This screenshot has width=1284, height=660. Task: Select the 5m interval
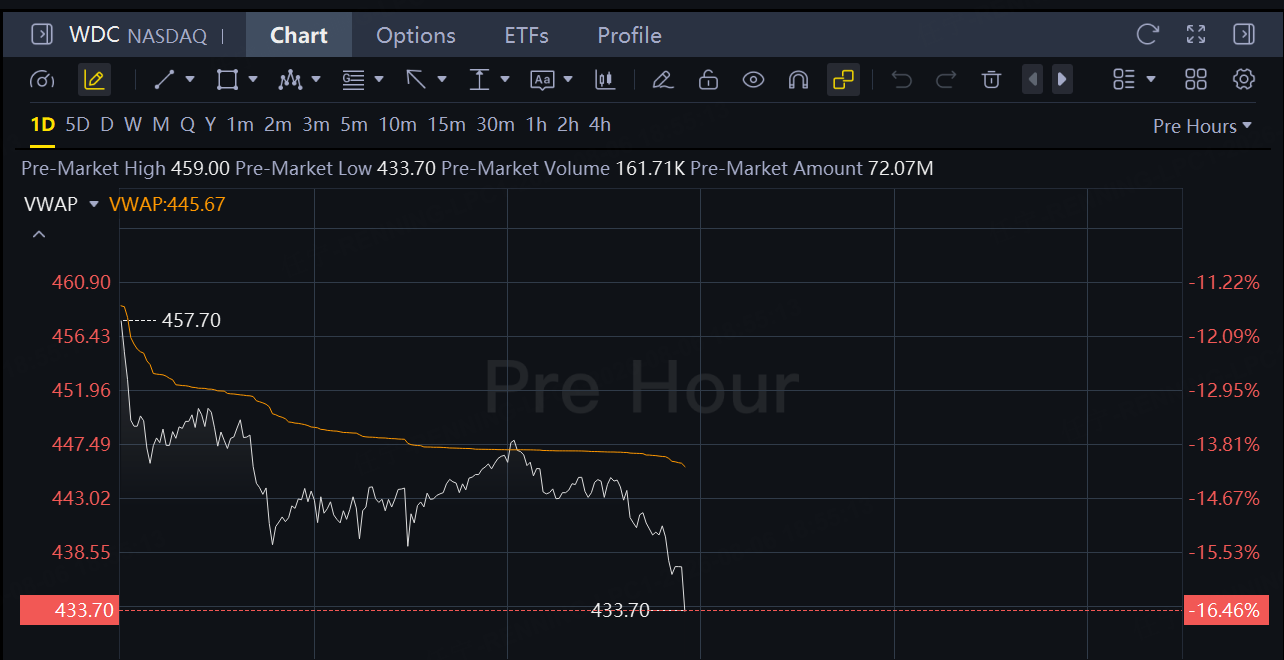pyautogui.click(x=354, y=125)
